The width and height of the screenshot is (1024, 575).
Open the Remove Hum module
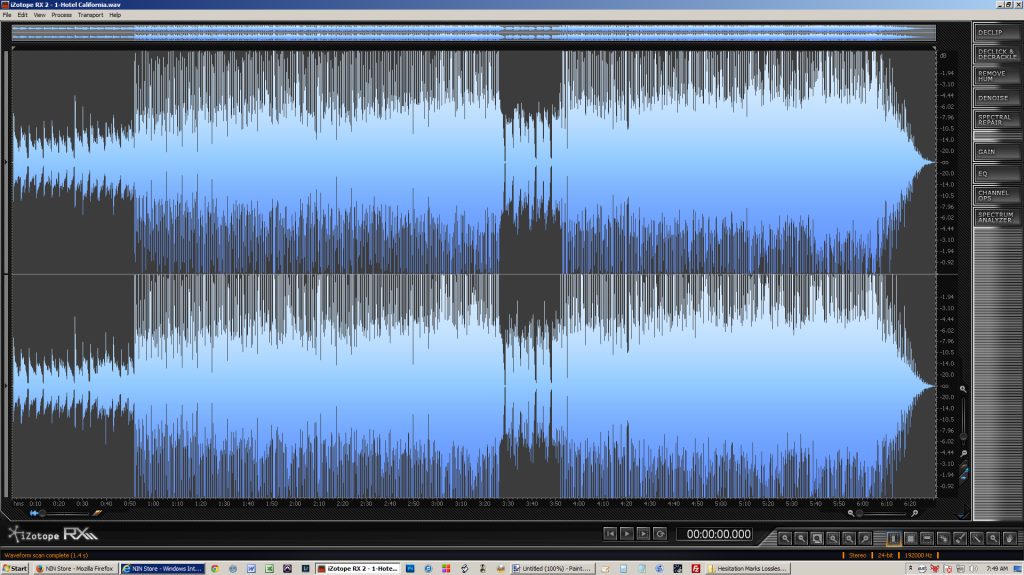point(997,76)
